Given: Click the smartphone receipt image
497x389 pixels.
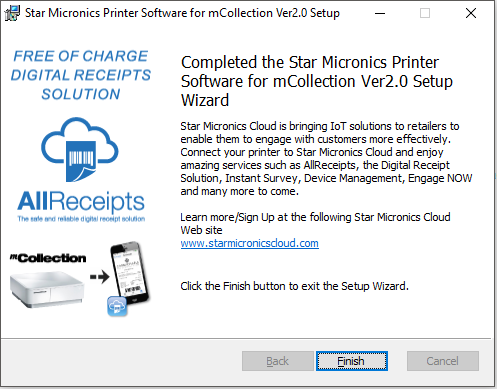Looking at the screenshot, I should tap(131, 273).
